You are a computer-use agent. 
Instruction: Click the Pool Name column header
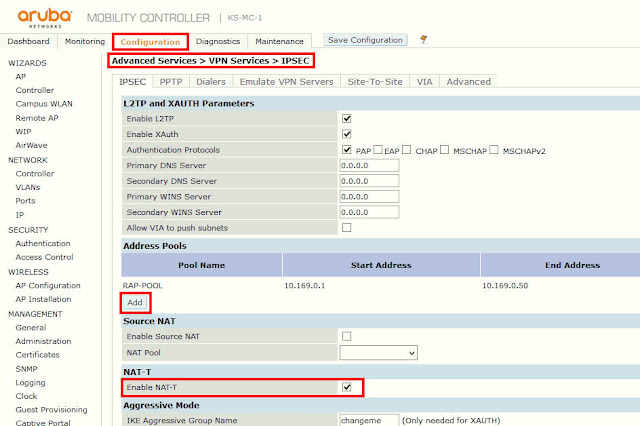click(202, 265)
